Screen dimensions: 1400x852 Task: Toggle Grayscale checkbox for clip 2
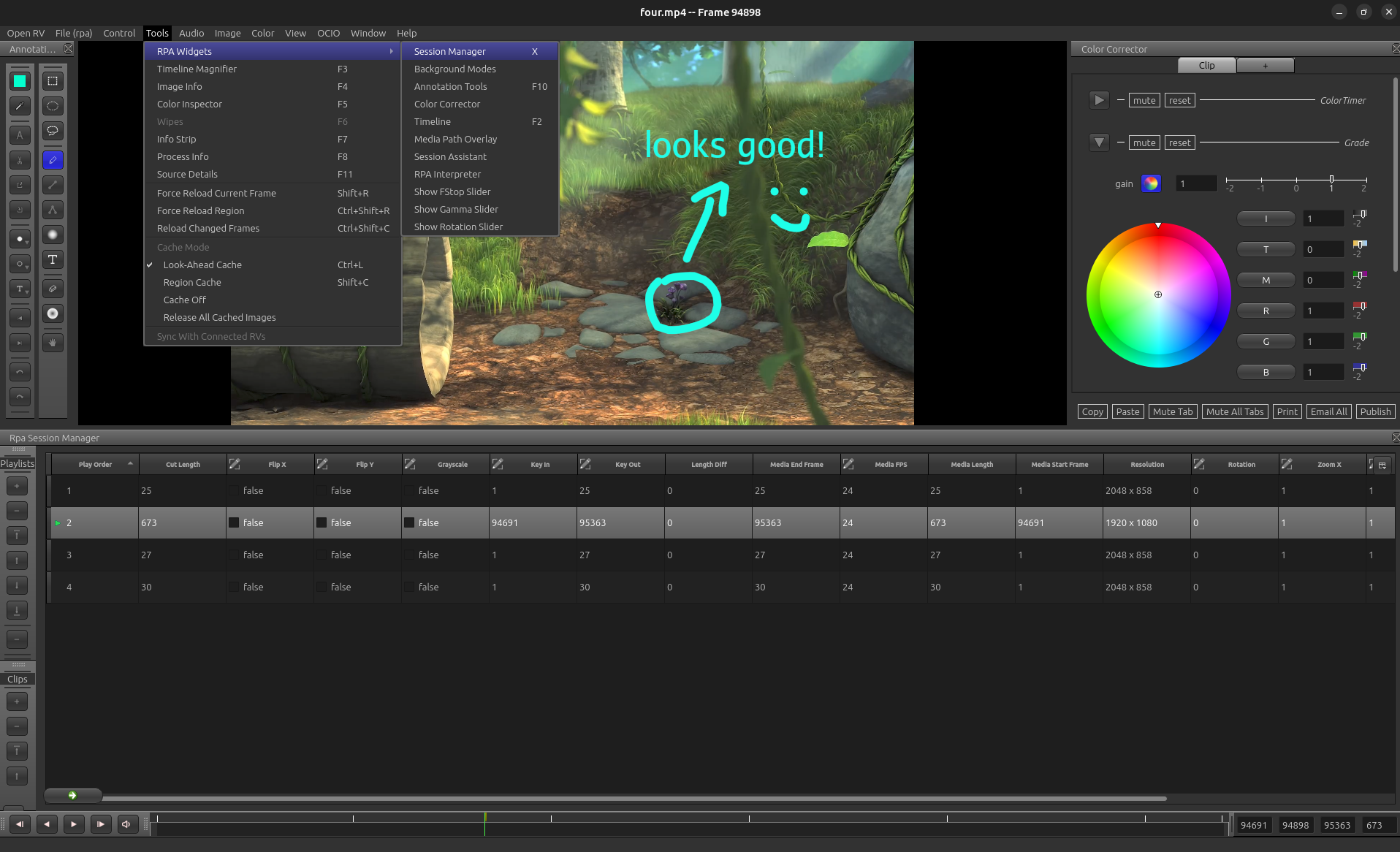click(x=410, y=522)
